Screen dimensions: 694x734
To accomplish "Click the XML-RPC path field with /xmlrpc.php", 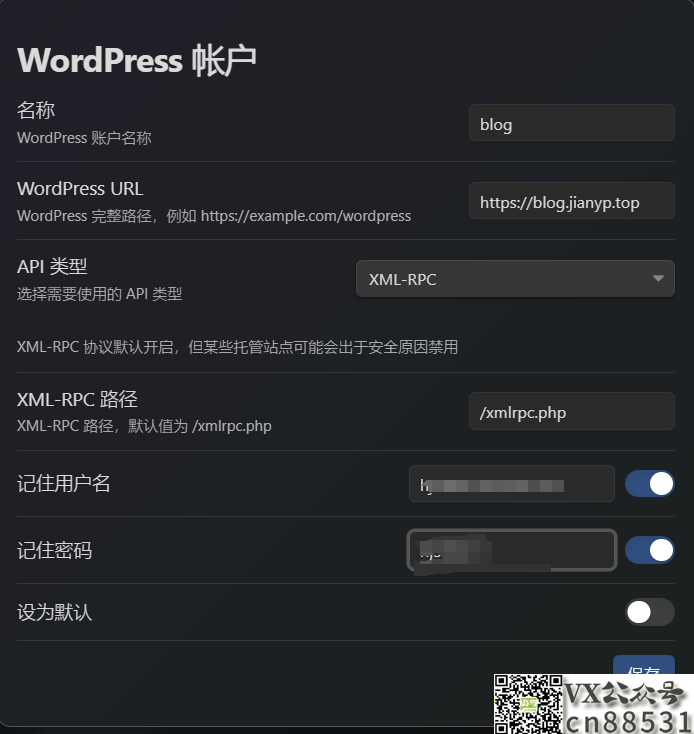I will click(571, 411).
